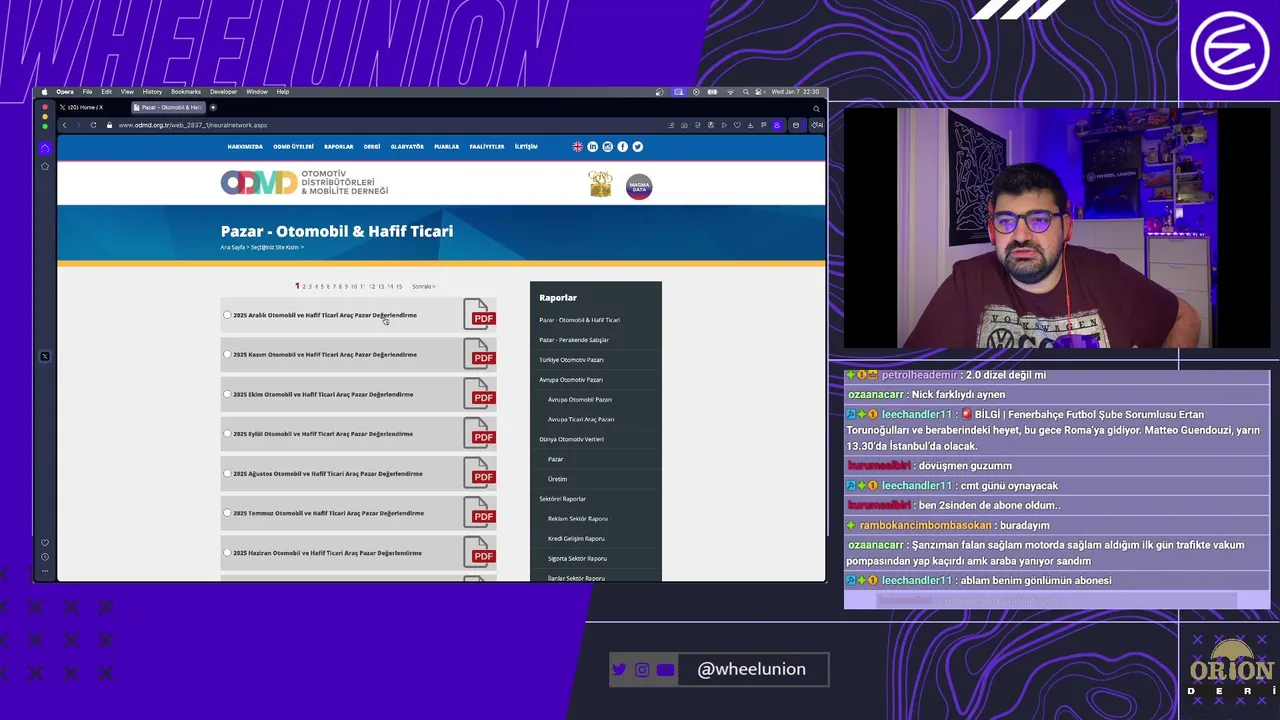Screen dimensions: 1280x720
Task: Open the PDF icon for 2025 Temmuz report
Action: (x=479, y=512)
